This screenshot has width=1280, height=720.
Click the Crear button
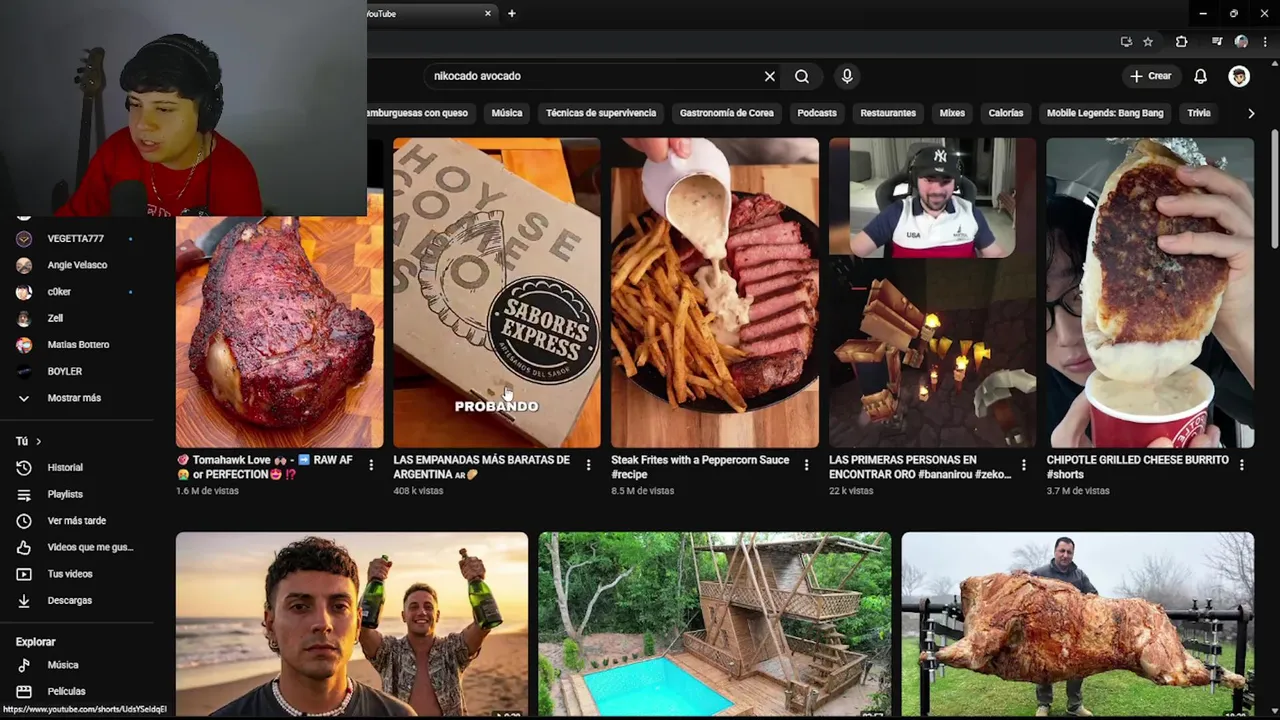[x=1150, y=76]
